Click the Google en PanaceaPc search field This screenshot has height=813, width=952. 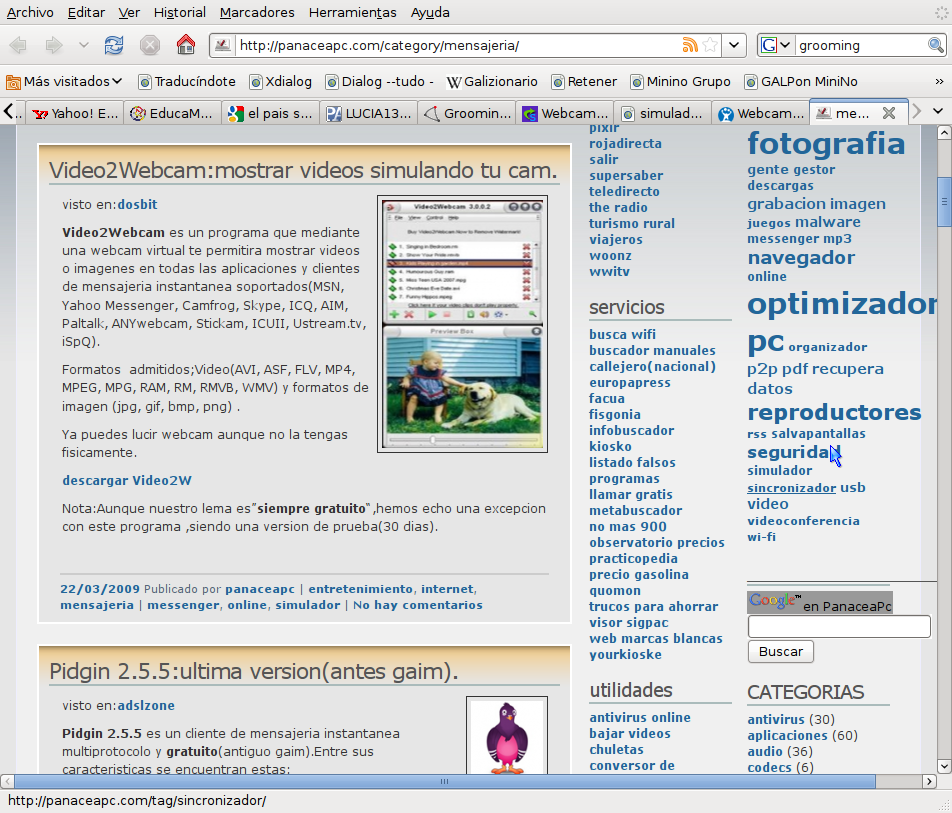839,627
